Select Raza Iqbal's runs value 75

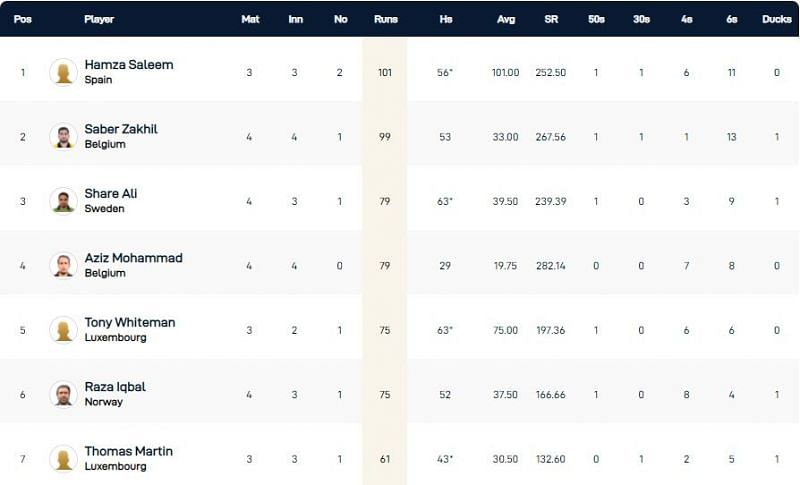[385, 394]
